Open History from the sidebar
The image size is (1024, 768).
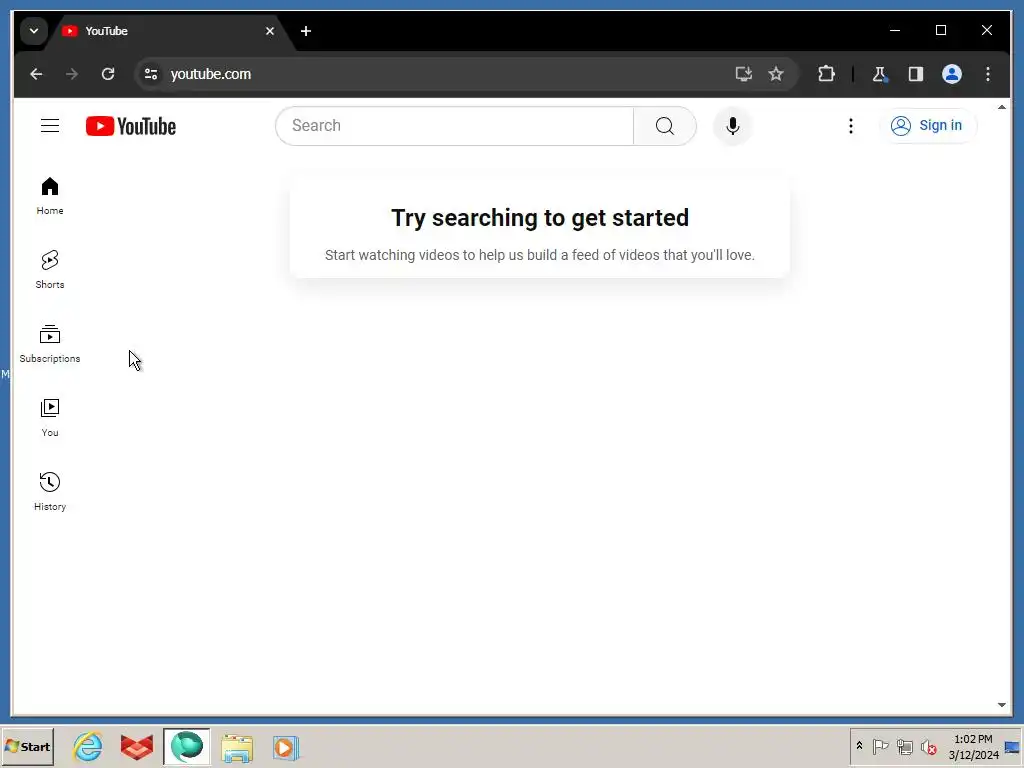click(50, 491)
